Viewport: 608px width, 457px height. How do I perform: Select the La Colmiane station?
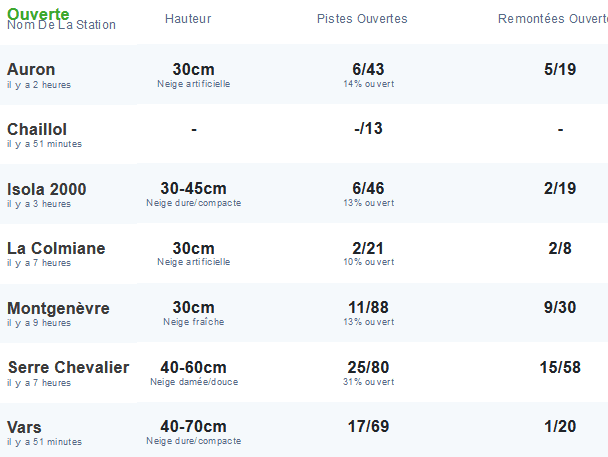point(56,248)
